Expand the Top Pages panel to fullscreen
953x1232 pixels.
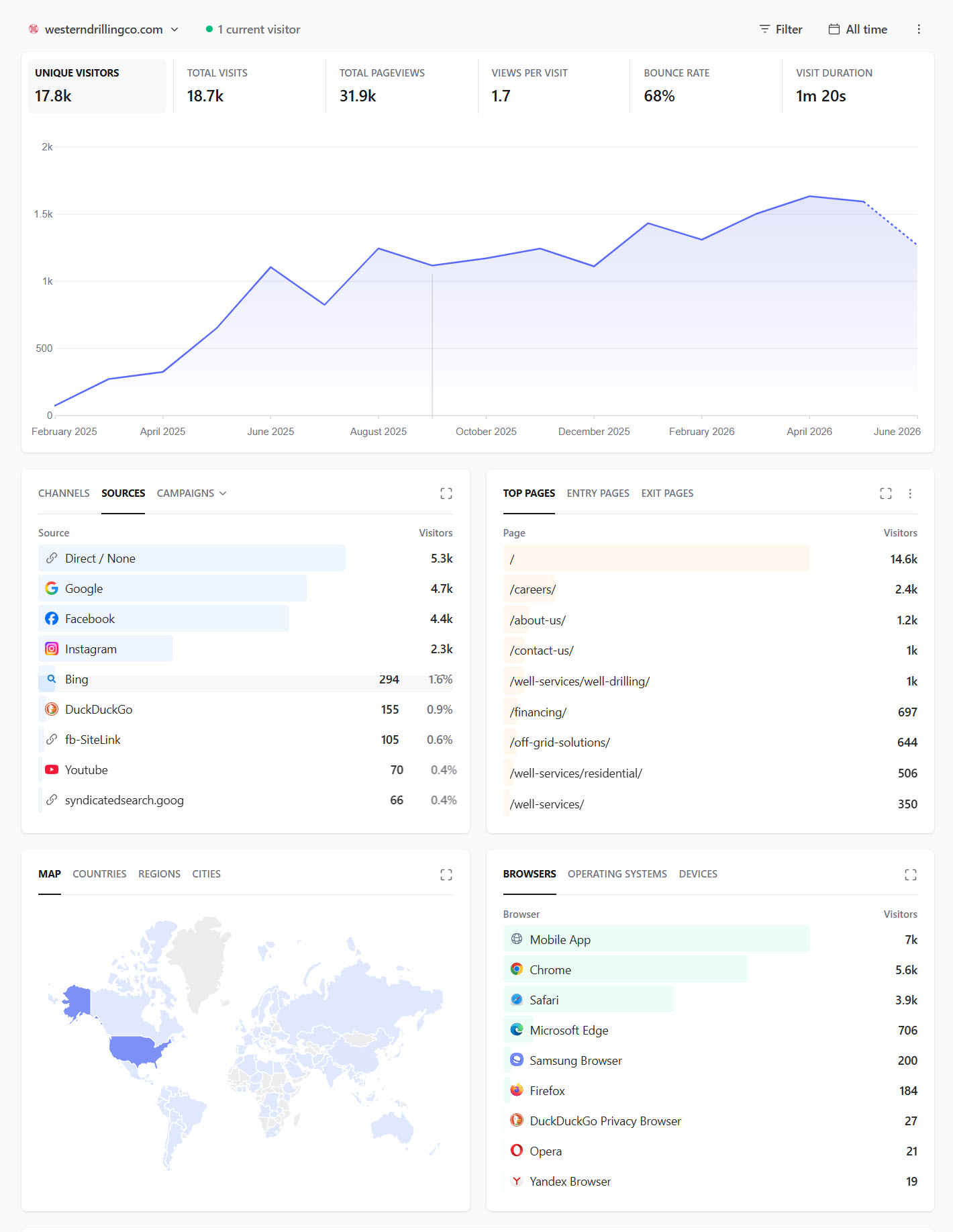pyautogui.click(x=886, y=493)
